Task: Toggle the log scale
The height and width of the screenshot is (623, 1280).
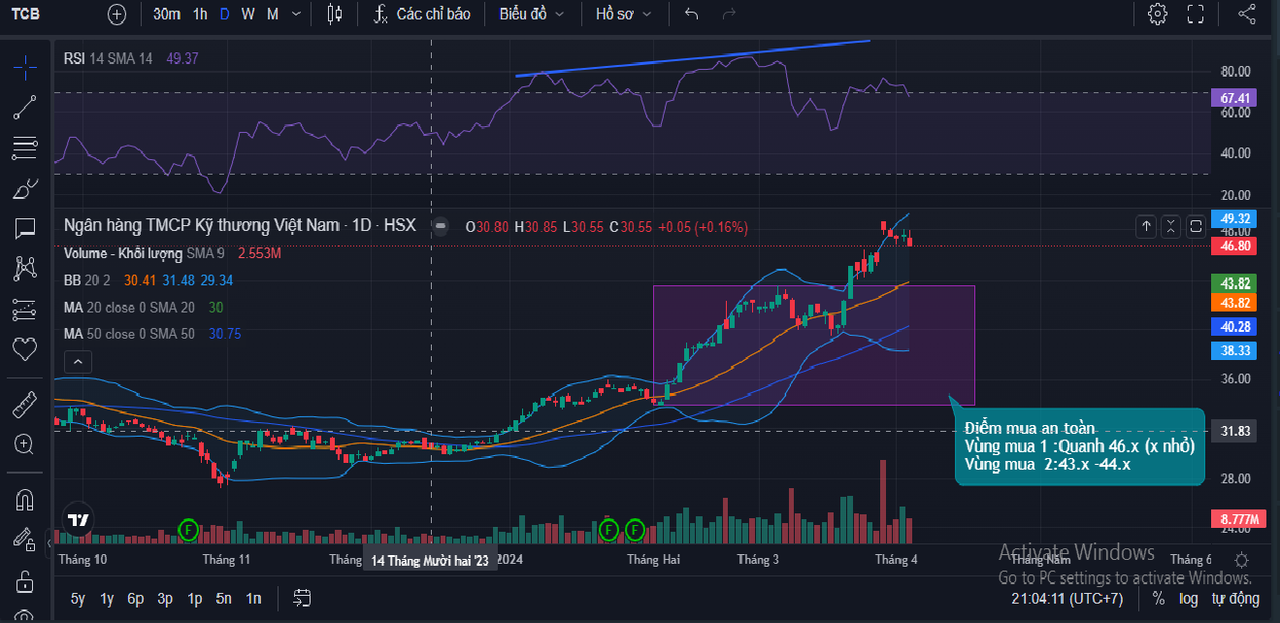Action: coord(1188,599)
